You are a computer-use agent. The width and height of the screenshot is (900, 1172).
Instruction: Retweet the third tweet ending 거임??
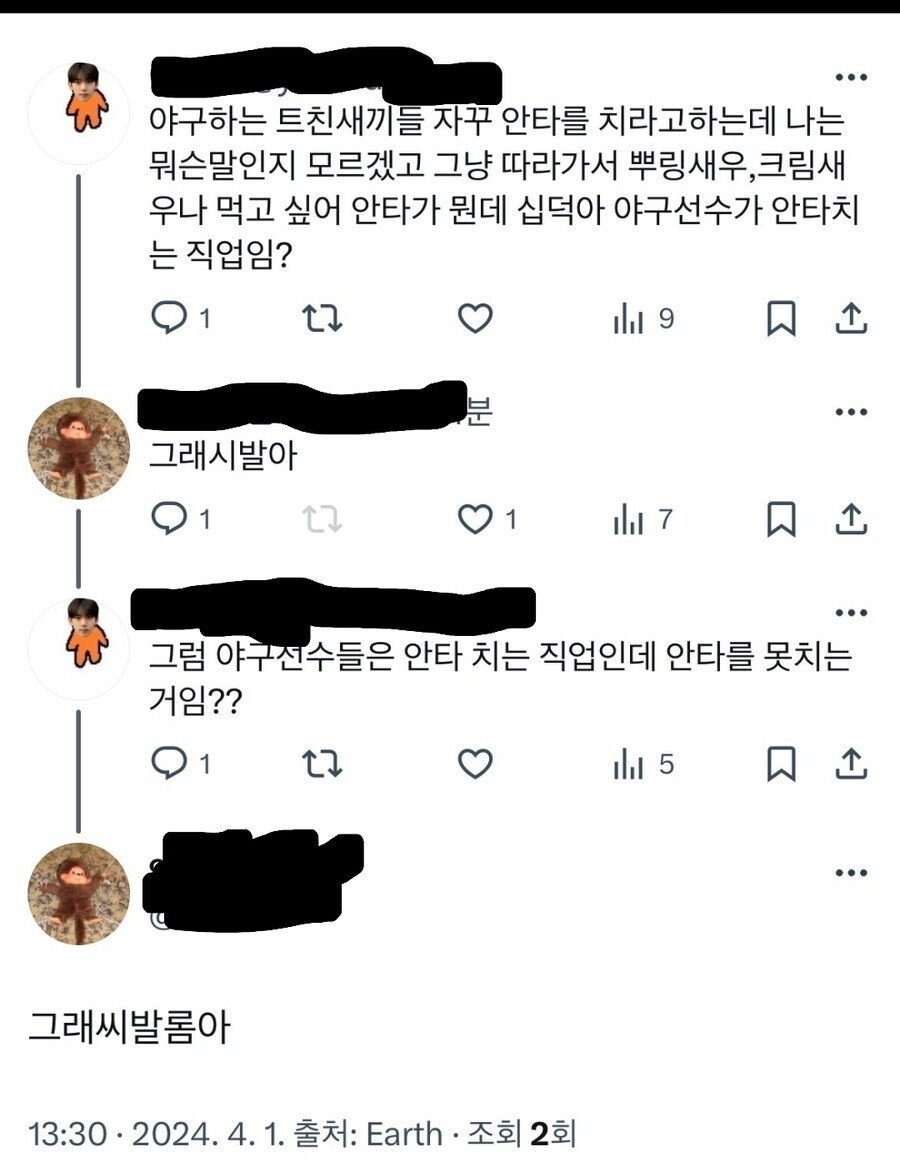(322, 765)
